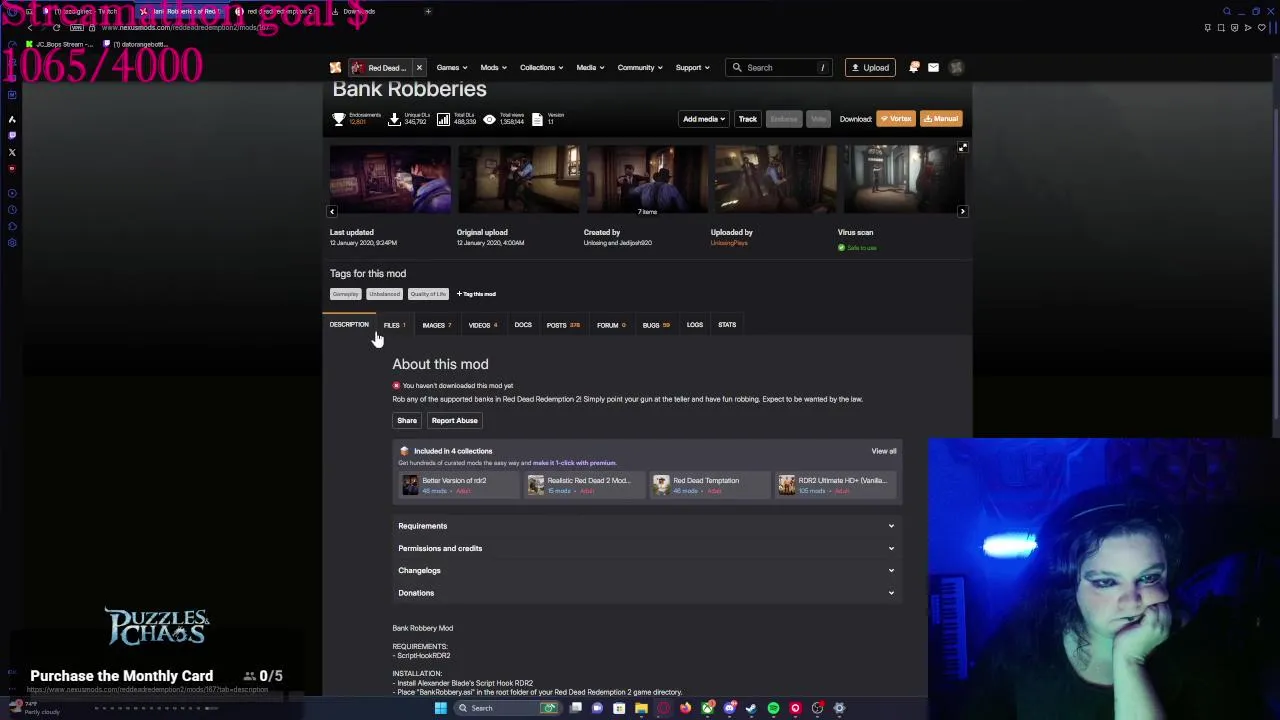The width and height of the screenshot is (1280, 720).
Task: Click the Manual download button
Action: tap(941, 119)
